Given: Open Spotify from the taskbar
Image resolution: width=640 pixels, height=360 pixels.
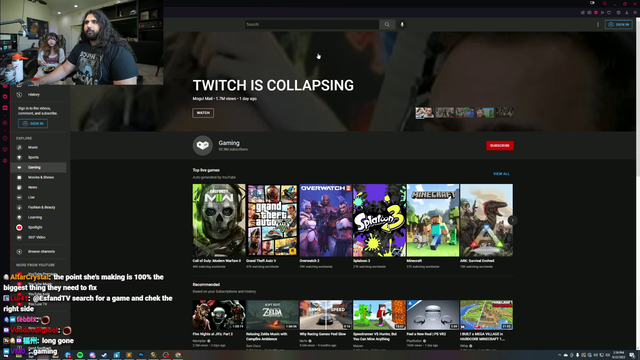Looking at the screenshot, I should coord(80,355).
